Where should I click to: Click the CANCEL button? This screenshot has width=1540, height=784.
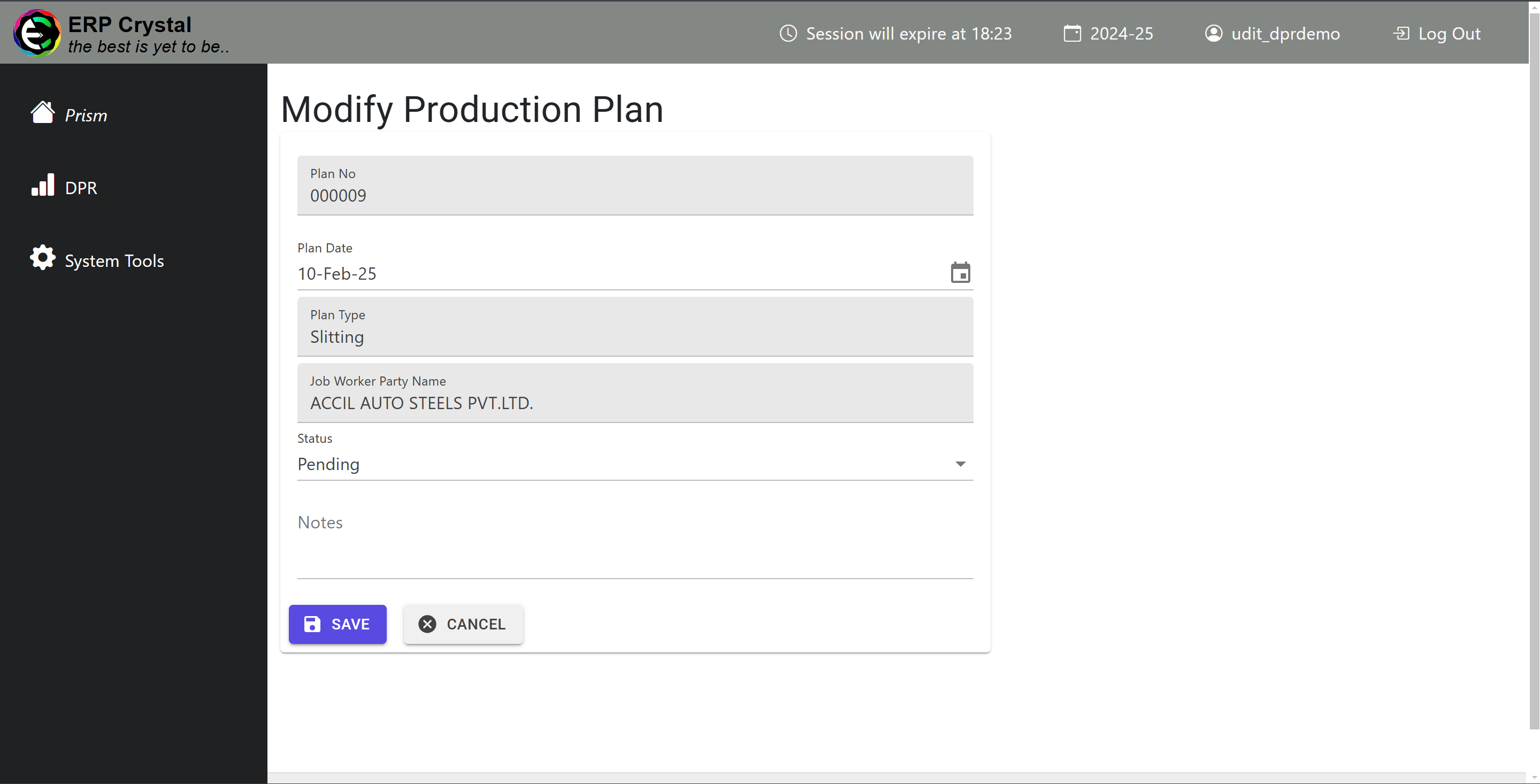click(463, 624)
